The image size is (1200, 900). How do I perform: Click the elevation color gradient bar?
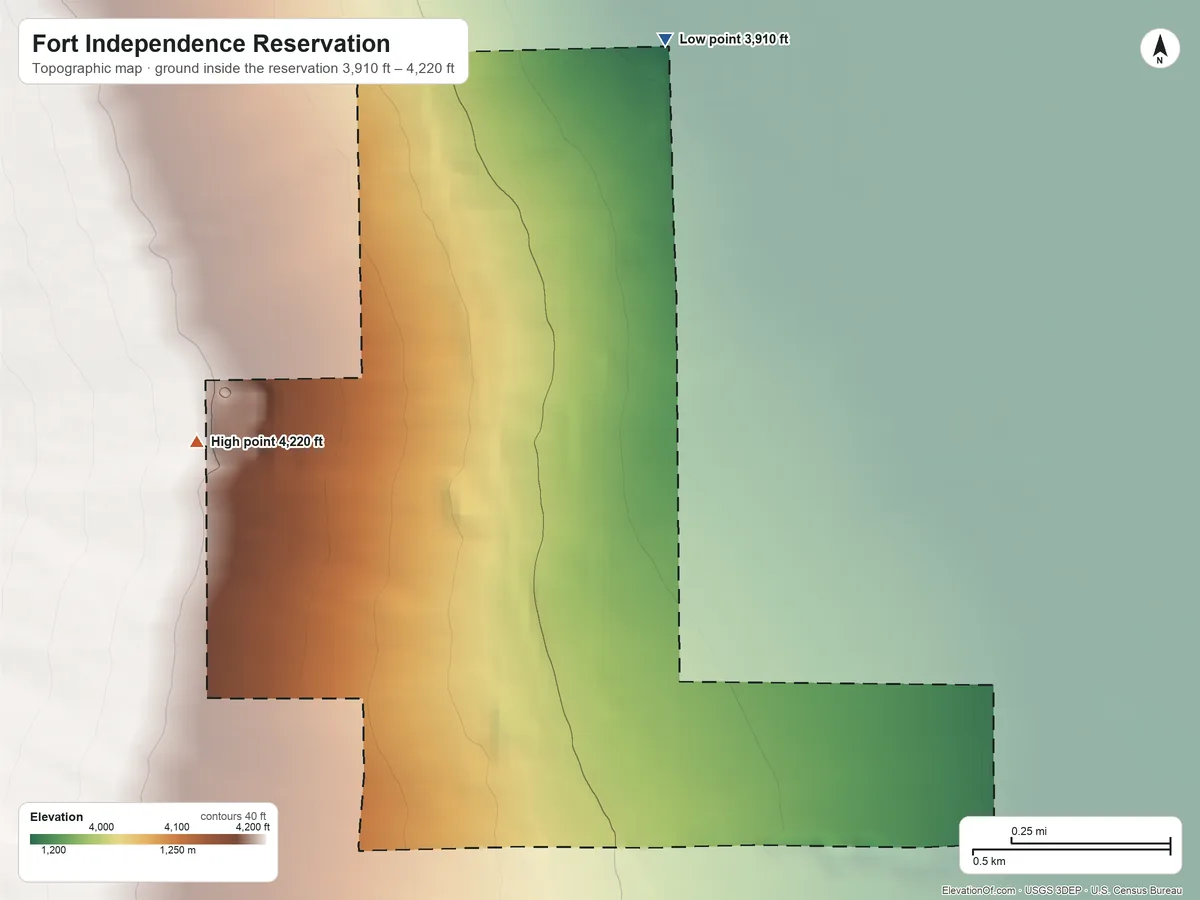click(x=148, y=840)
